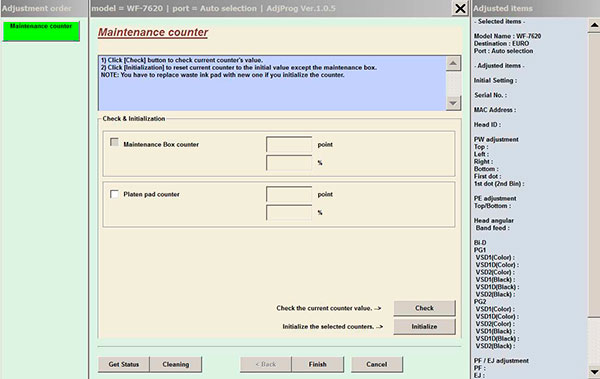Click the 'PE adjustment' entry

pyautogui.click(x=495, y=198)
